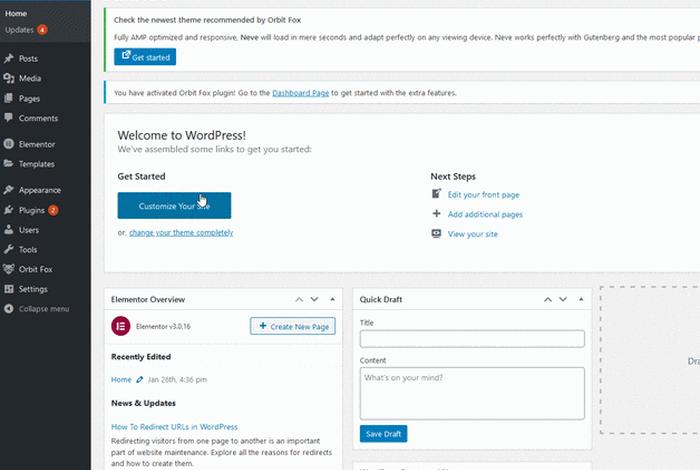Click the Posts pushpin icon
This screenshot has width=700, height=470.
coord(8,58)
